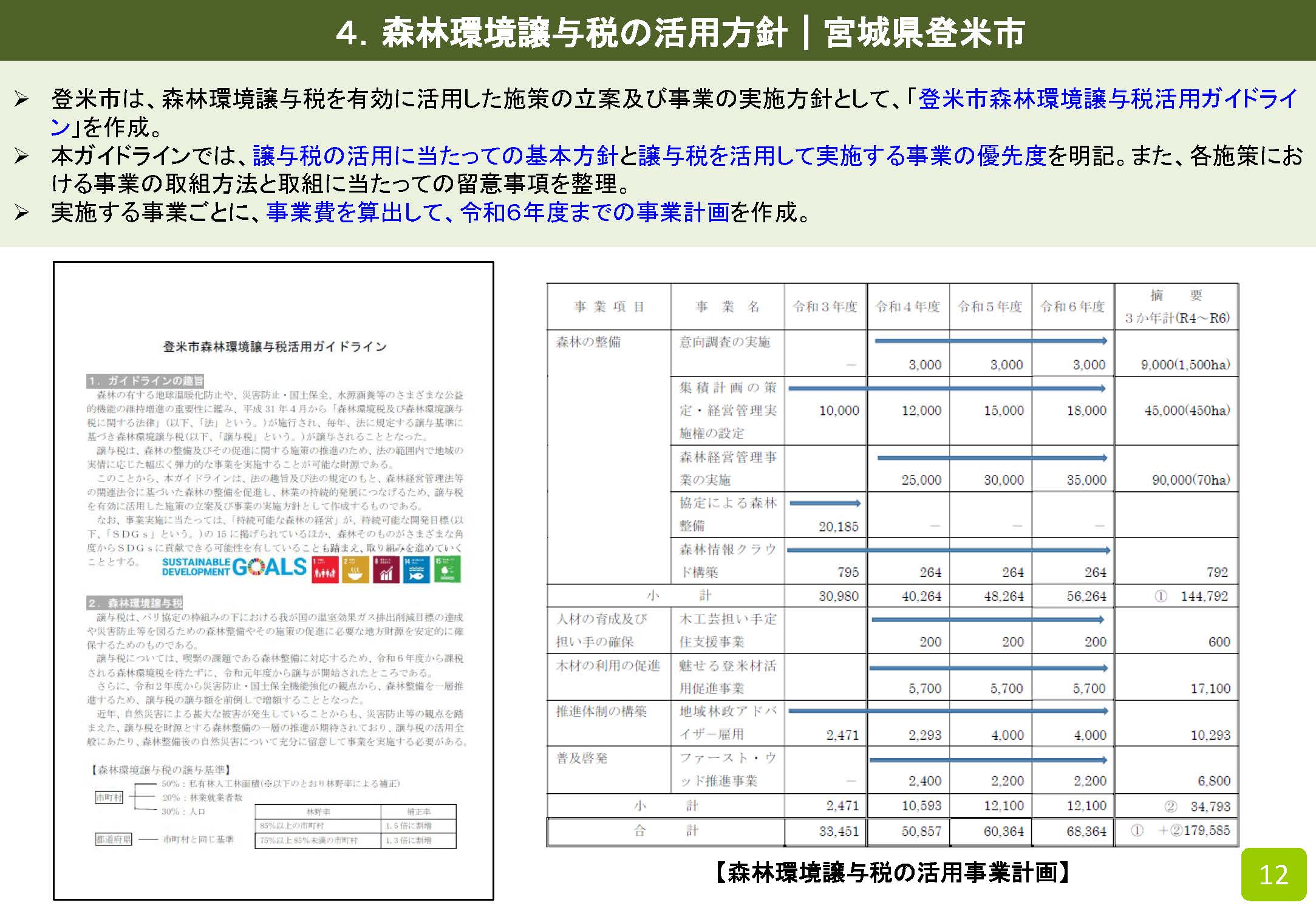This screenshot has height=911, width=1316.
Task: Click header 摘要 3か年計(R4~R6)
Action: click(x=1177, y=307)
